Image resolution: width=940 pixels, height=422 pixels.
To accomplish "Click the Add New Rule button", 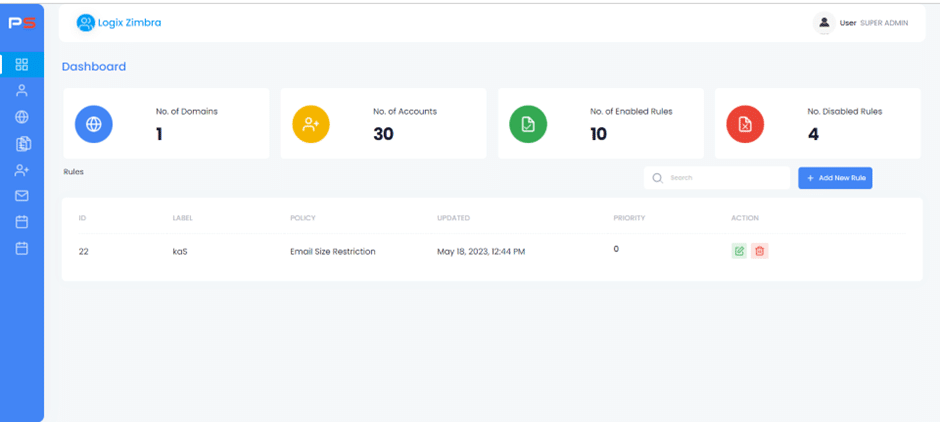I will [835, 178].
